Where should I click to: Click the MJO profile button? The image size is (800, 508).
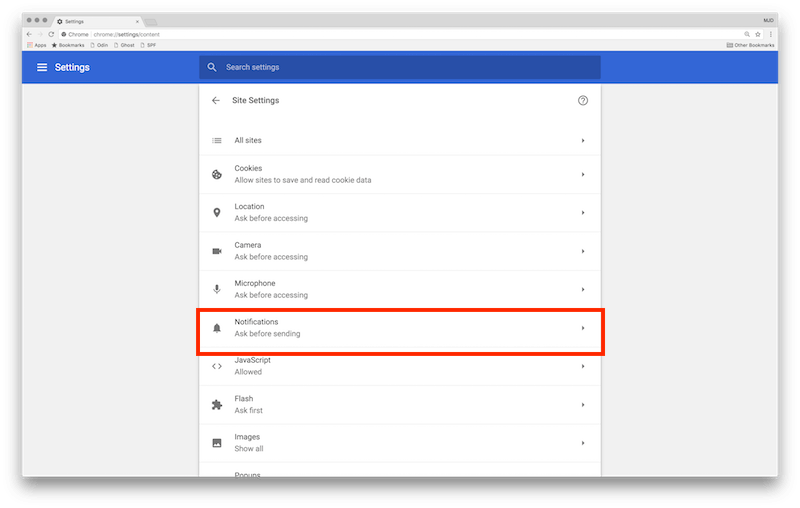tap(768, 20)
